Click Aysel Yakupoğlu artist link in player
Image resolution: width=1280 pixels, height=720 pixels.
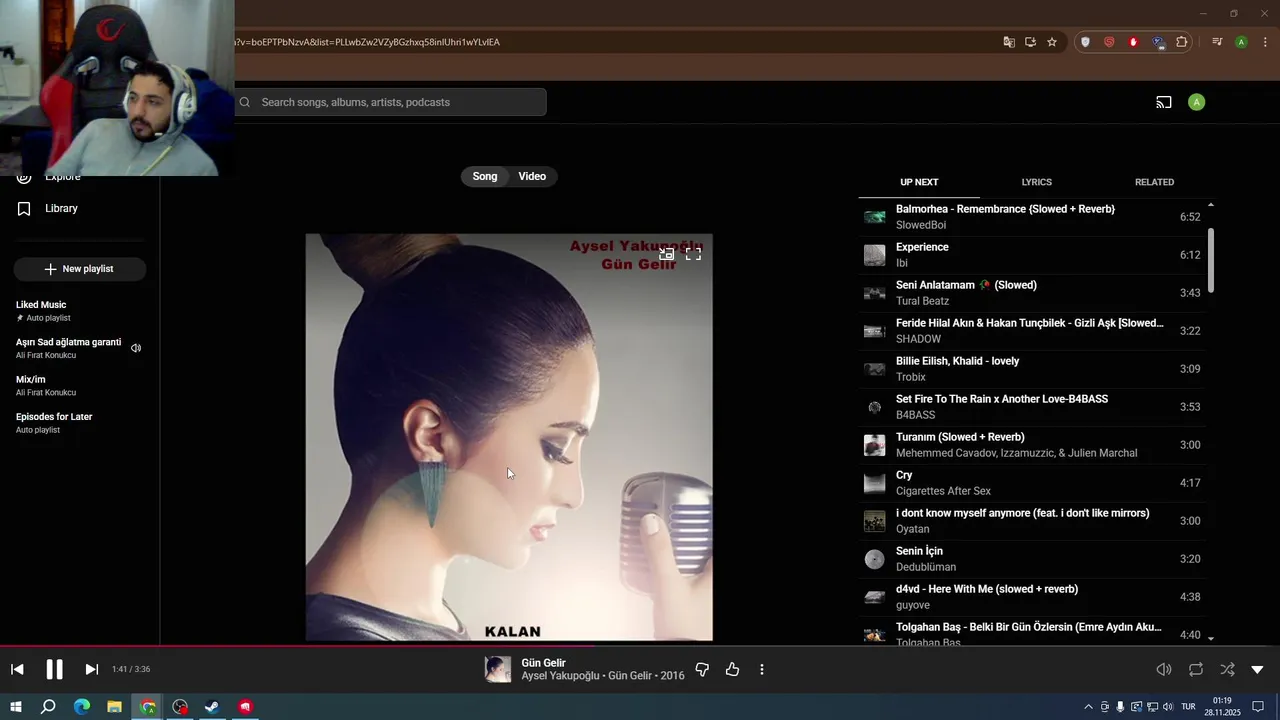pos(560,676)
